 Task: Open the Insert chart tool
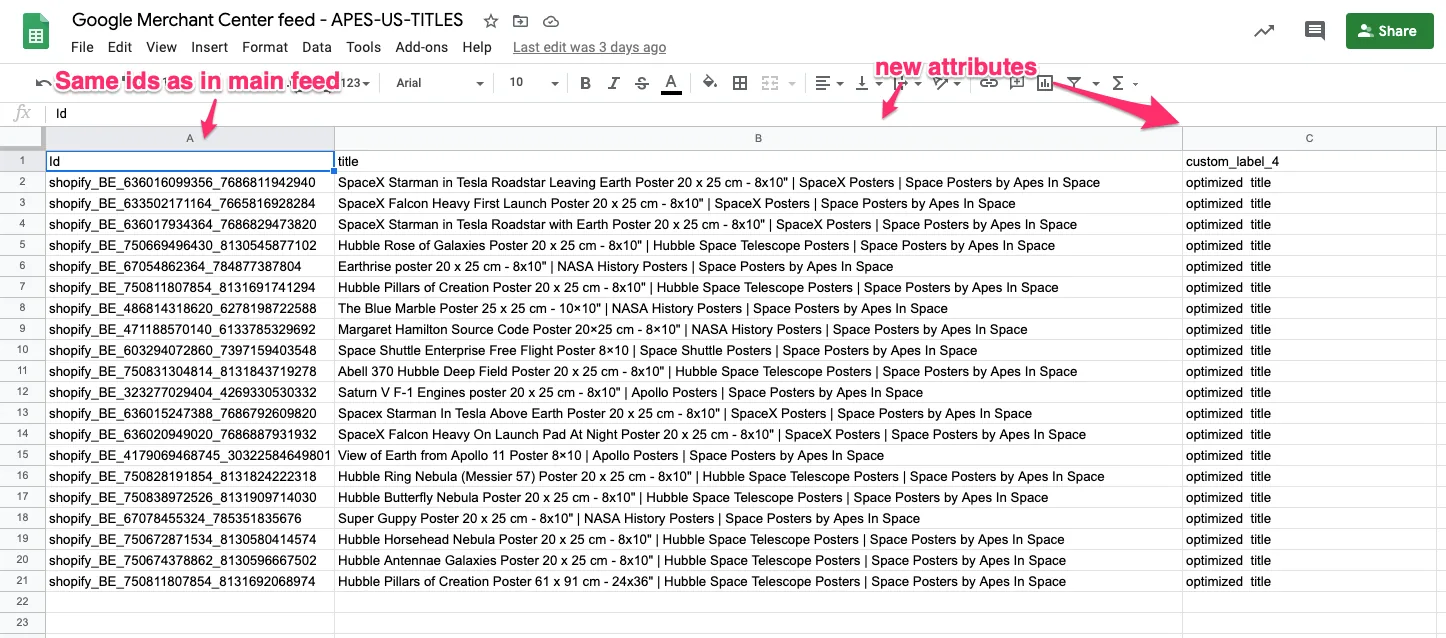pyautogui.click(x=1045, y=83)
